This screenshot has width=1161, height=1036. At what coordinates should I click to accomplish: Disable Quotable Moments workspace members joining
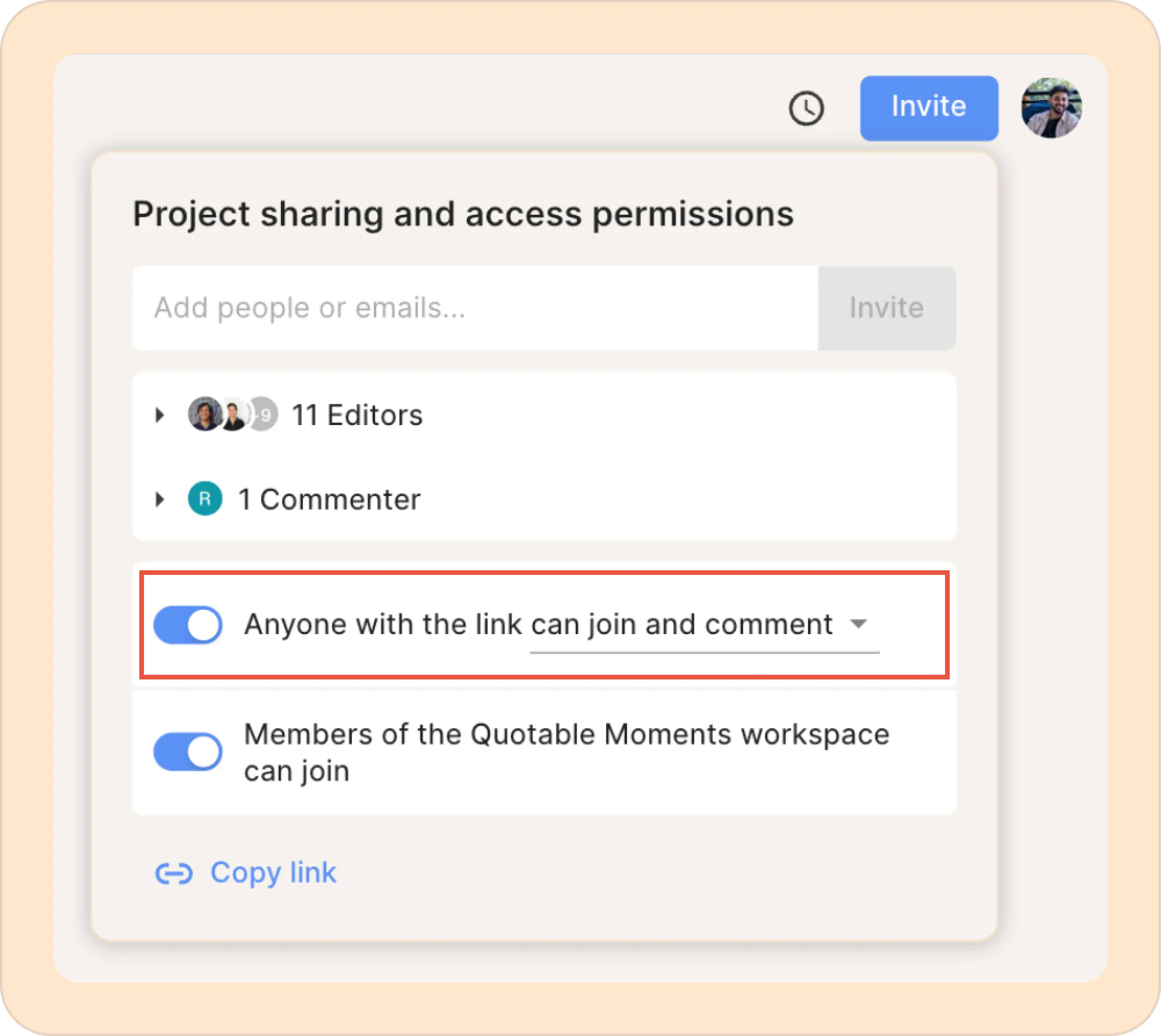point(188,752)
